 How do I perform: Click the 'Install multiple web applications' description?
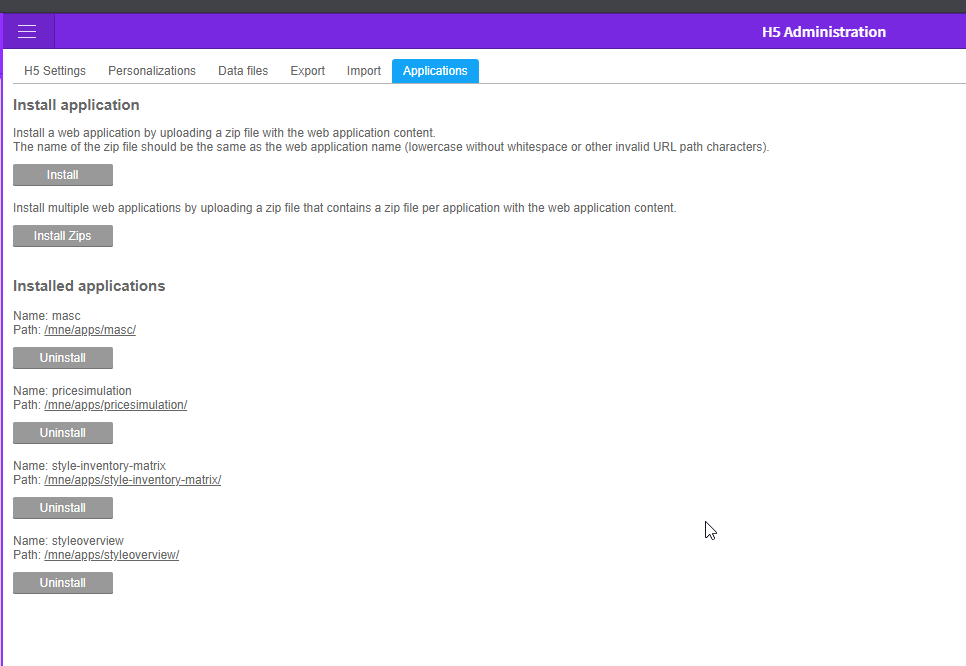344,208
